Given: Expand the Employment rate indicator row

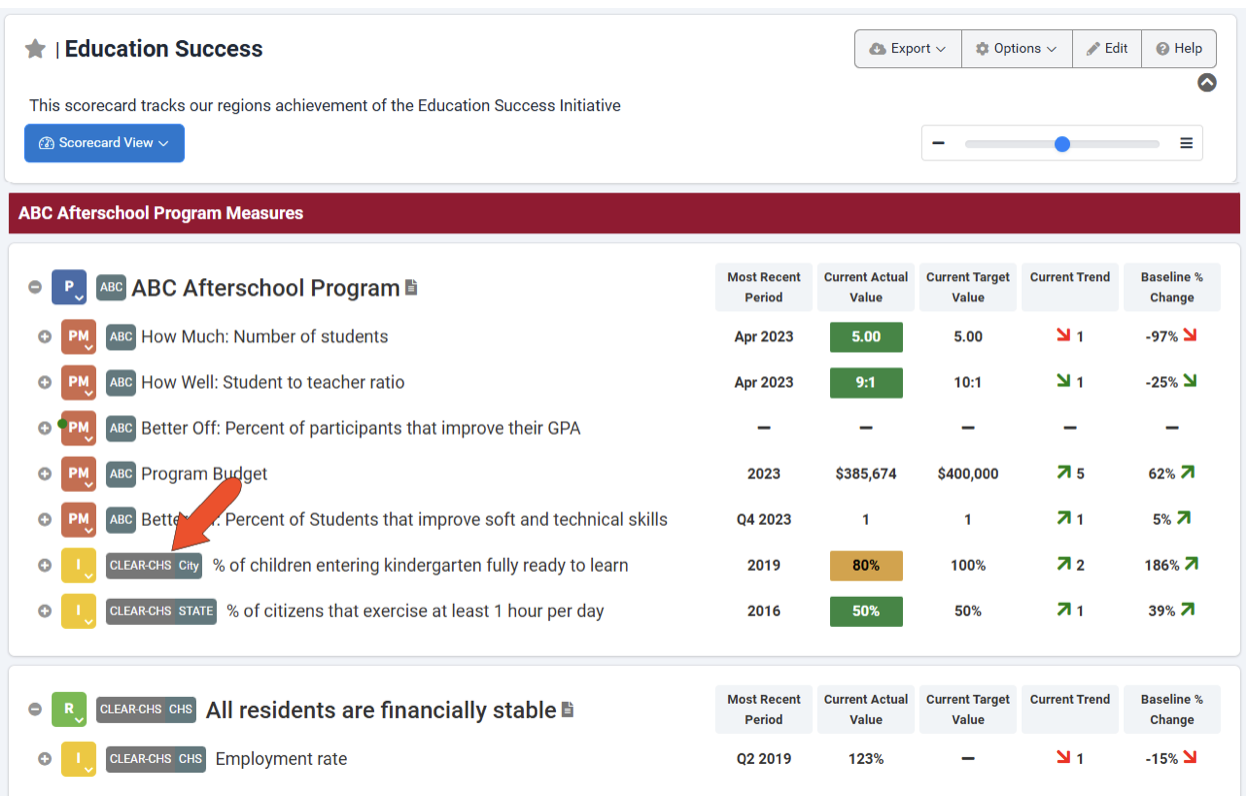Looking at the screenshot, I should coord(44,759).
